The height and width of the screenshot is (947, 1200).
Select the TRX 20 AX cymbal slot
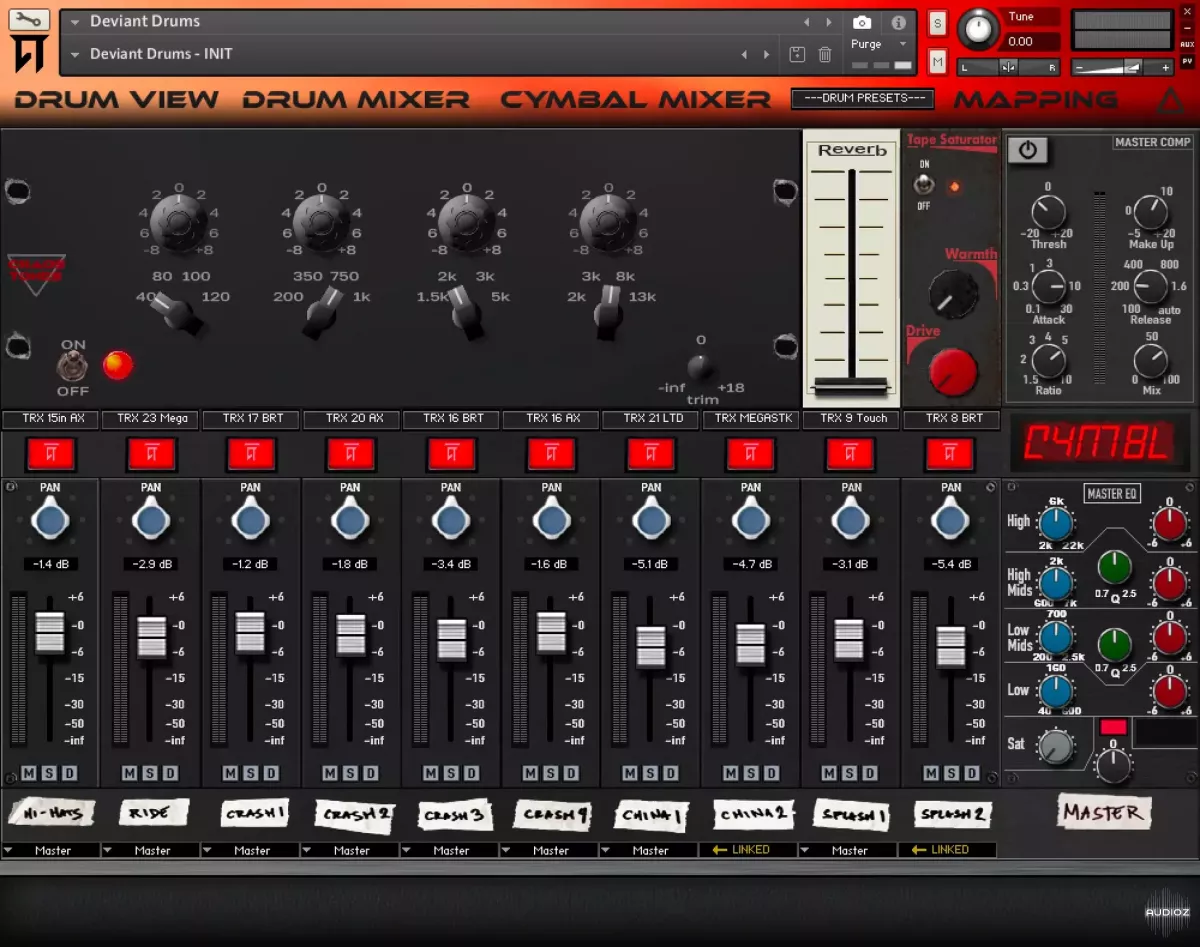(x=352, y=419)
